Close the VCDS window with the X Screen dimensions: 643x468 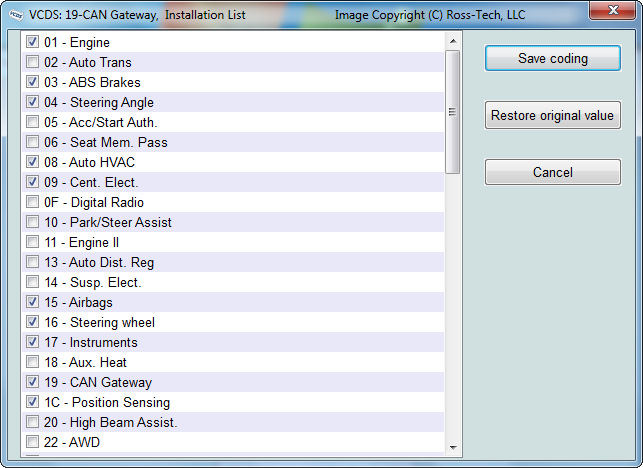(613, 10)
